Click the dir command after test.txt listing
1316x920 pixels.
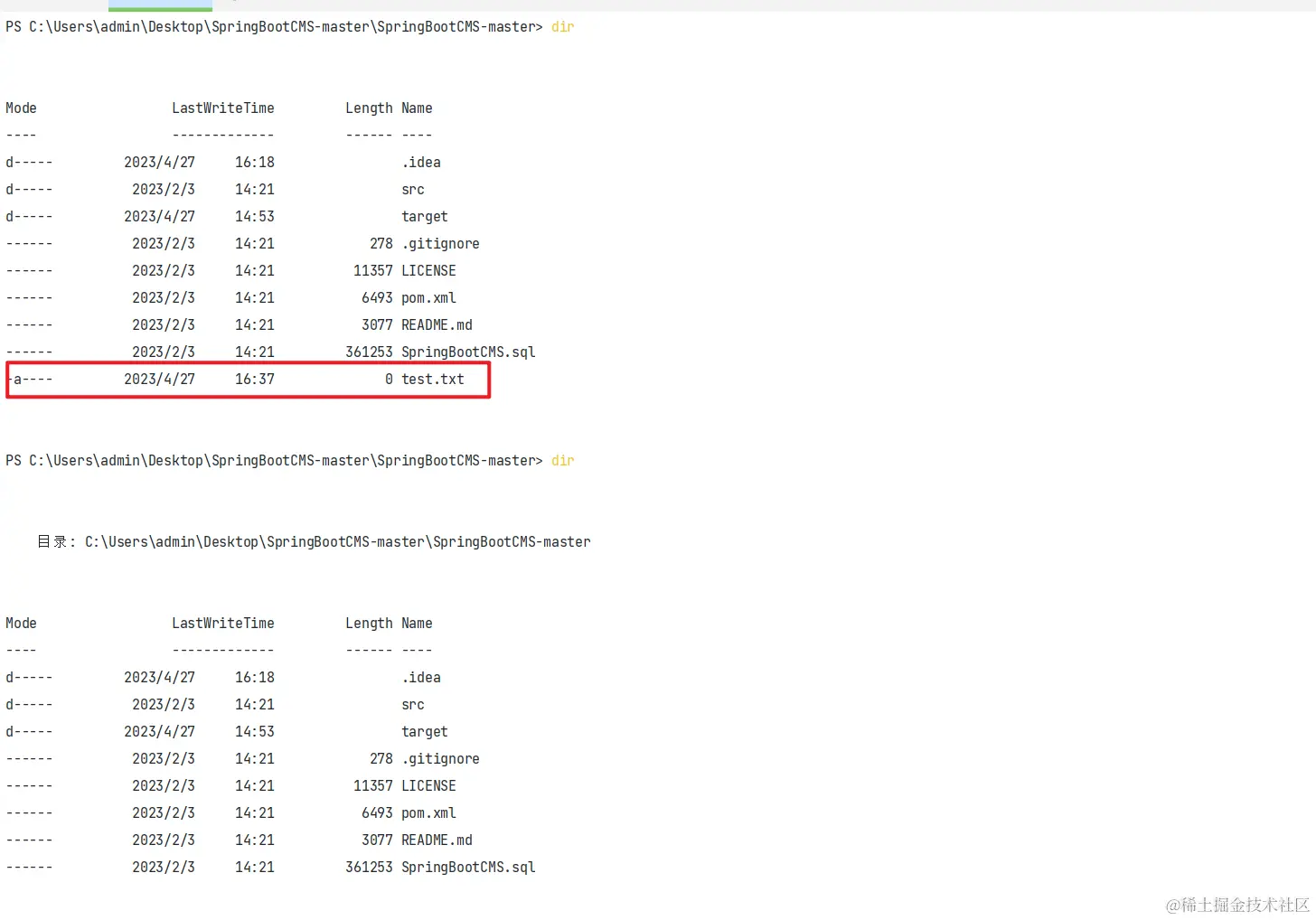[x=563, y=461]
